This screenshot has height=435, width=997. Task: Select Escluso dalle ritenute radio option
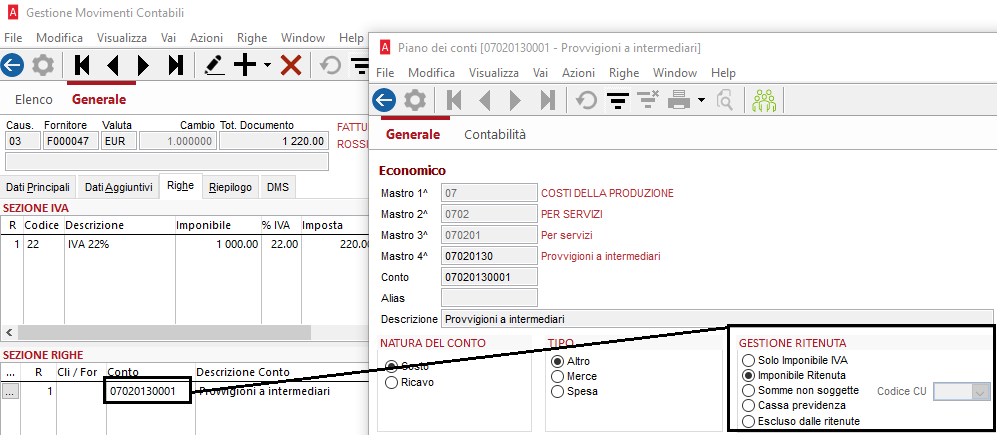click(748, 421)
